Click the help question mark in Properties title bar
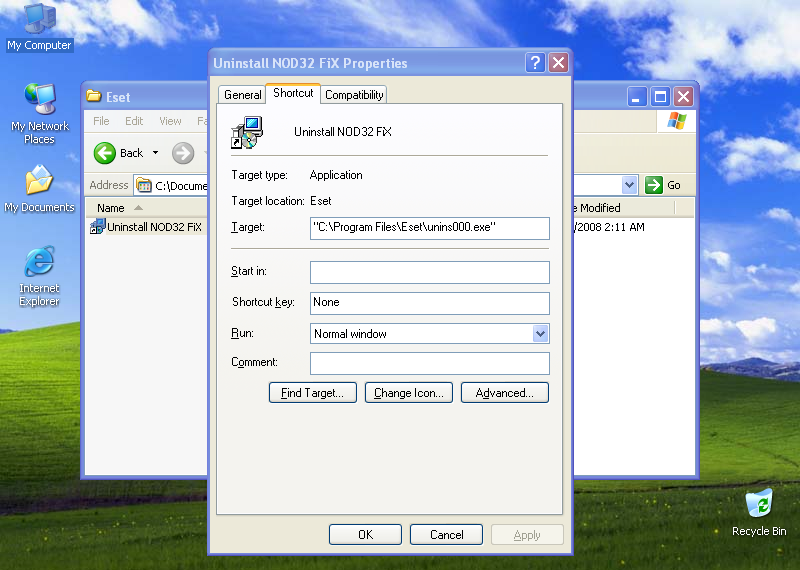Screen dimensions: 800x570 [535, 63]
